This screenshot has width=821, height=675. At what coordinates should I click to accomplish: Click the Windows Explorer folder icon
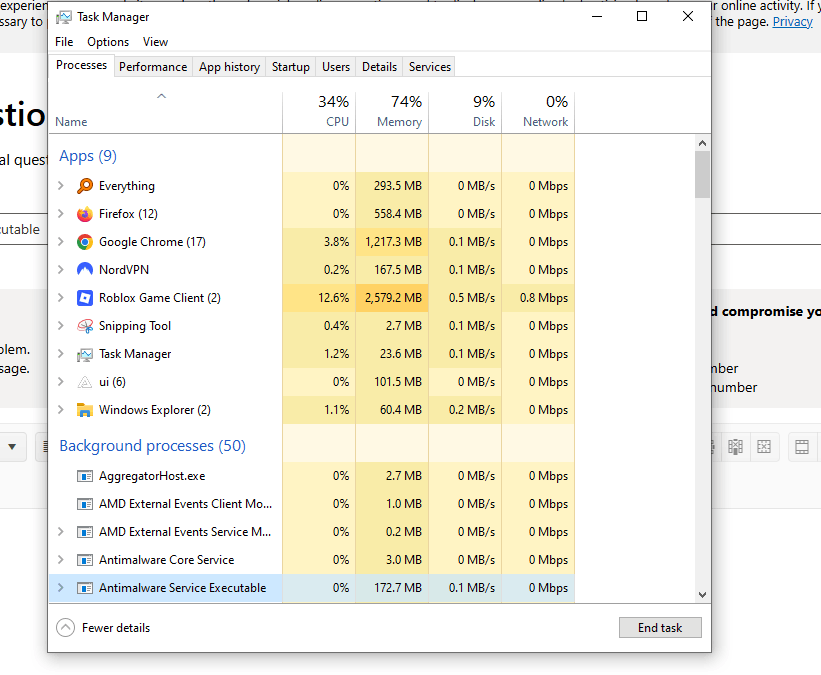85,410
